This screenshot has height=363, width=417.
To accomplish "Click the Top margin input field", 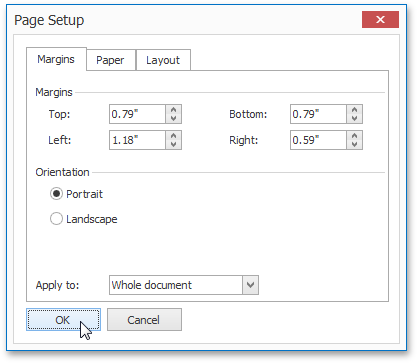I will pos(137,114).
